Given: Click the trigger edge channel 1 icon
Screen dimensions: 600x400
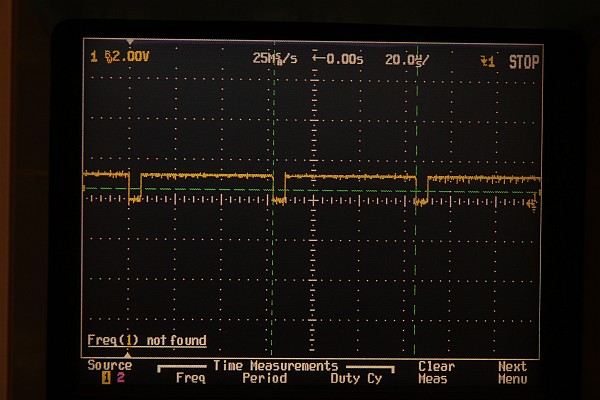Looking at the screenshot, I should (x=488, y=62).
